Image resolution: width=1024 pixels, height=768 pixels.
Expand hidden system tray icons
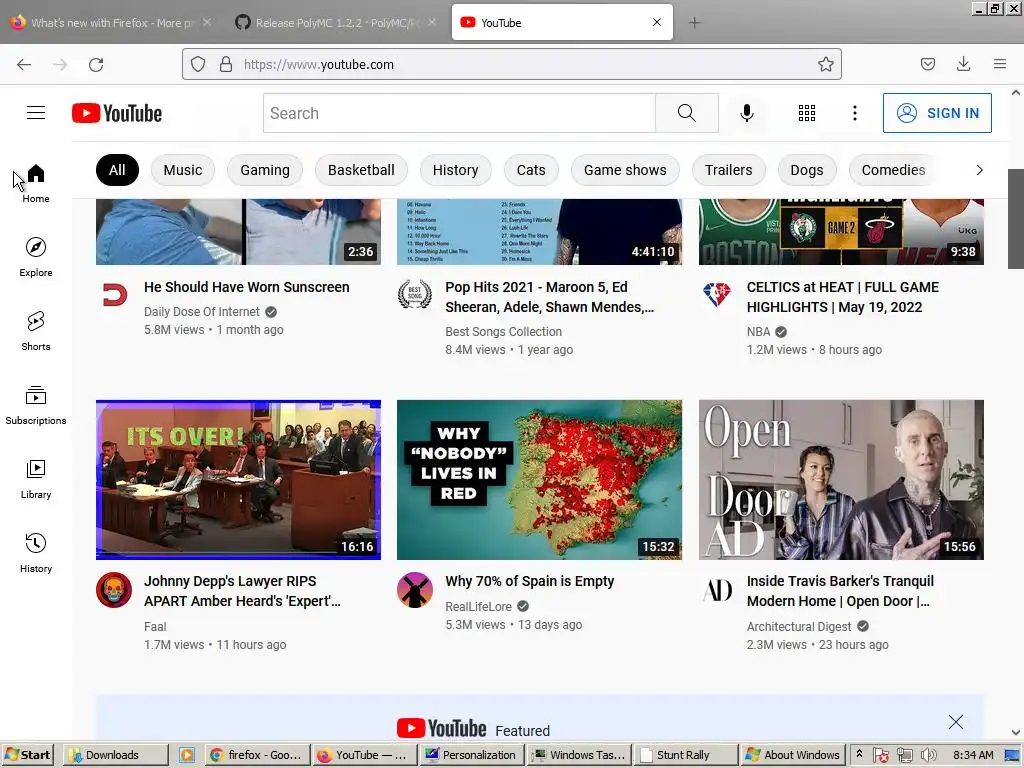coord(859,754)
